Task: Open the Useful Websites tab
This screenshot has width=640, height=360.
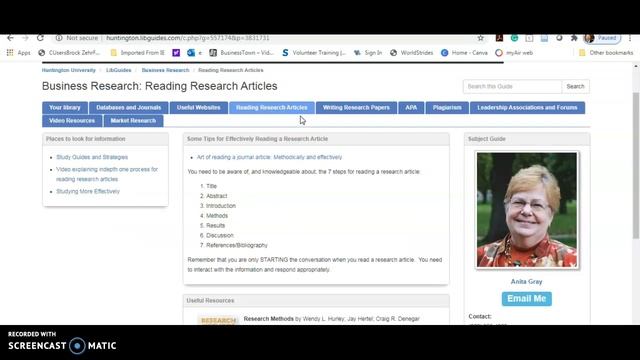Action: tap(199, 108)
